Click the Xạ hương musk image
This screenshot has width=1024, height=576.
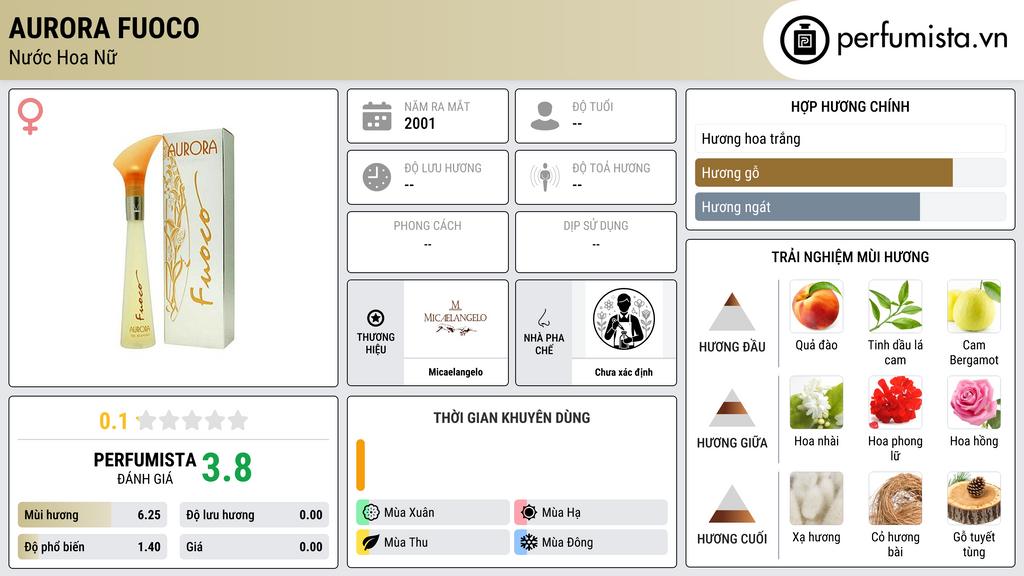tap(816, 498)
